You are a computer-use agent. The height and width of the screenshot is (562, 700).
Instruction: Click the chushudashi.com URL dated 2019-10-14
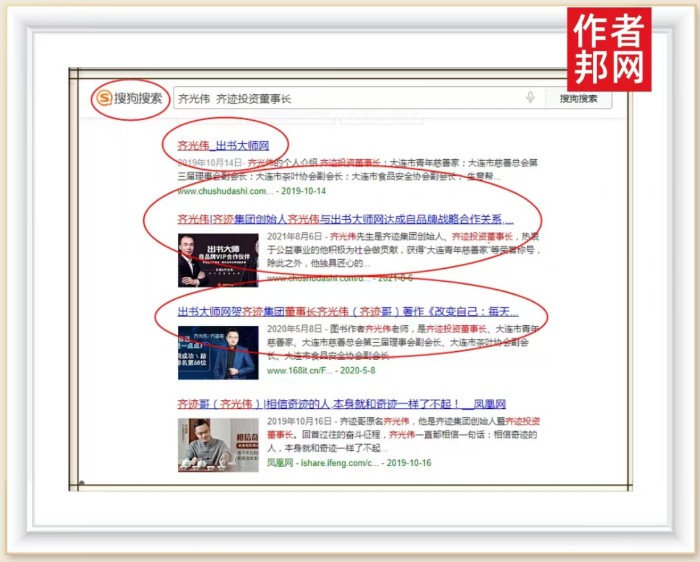point(225,190)
